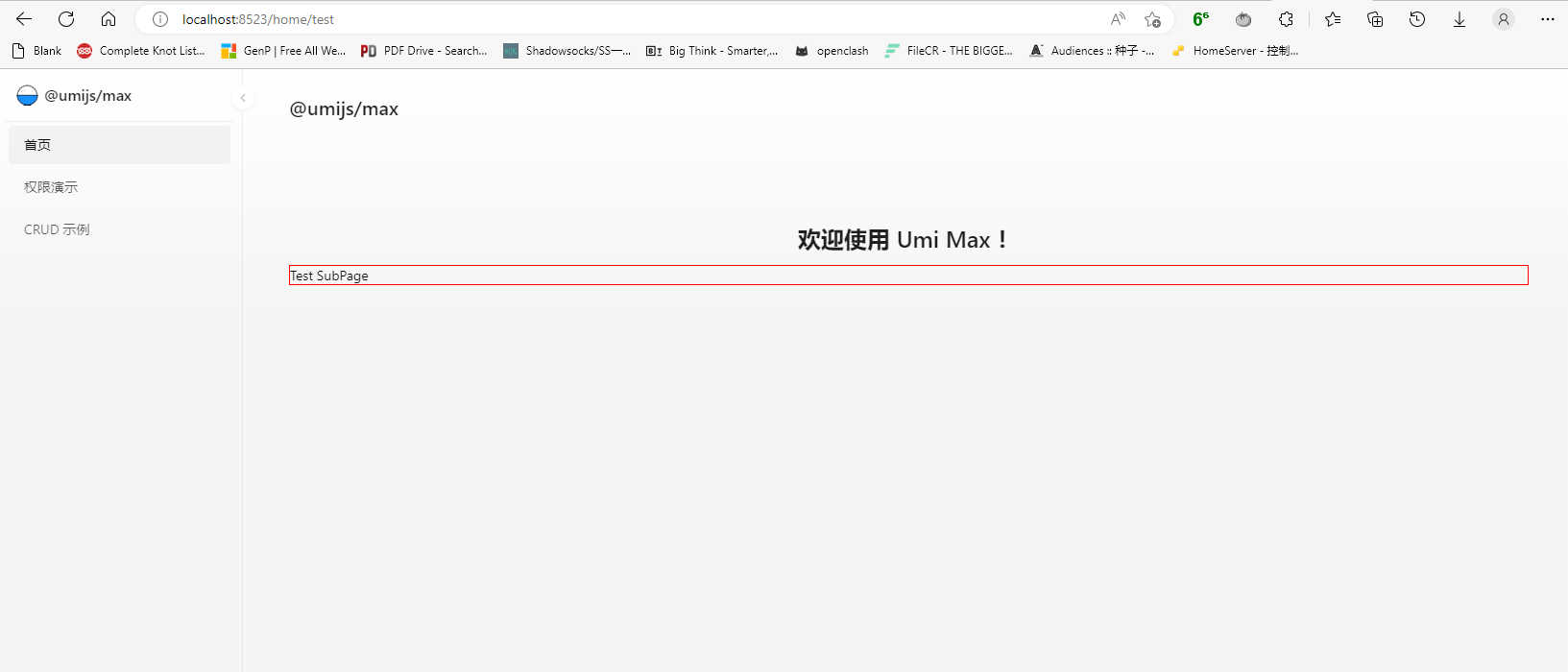Open browser History icon
The height and width of the screenshot is (672, 1568).
[1417, 19]
